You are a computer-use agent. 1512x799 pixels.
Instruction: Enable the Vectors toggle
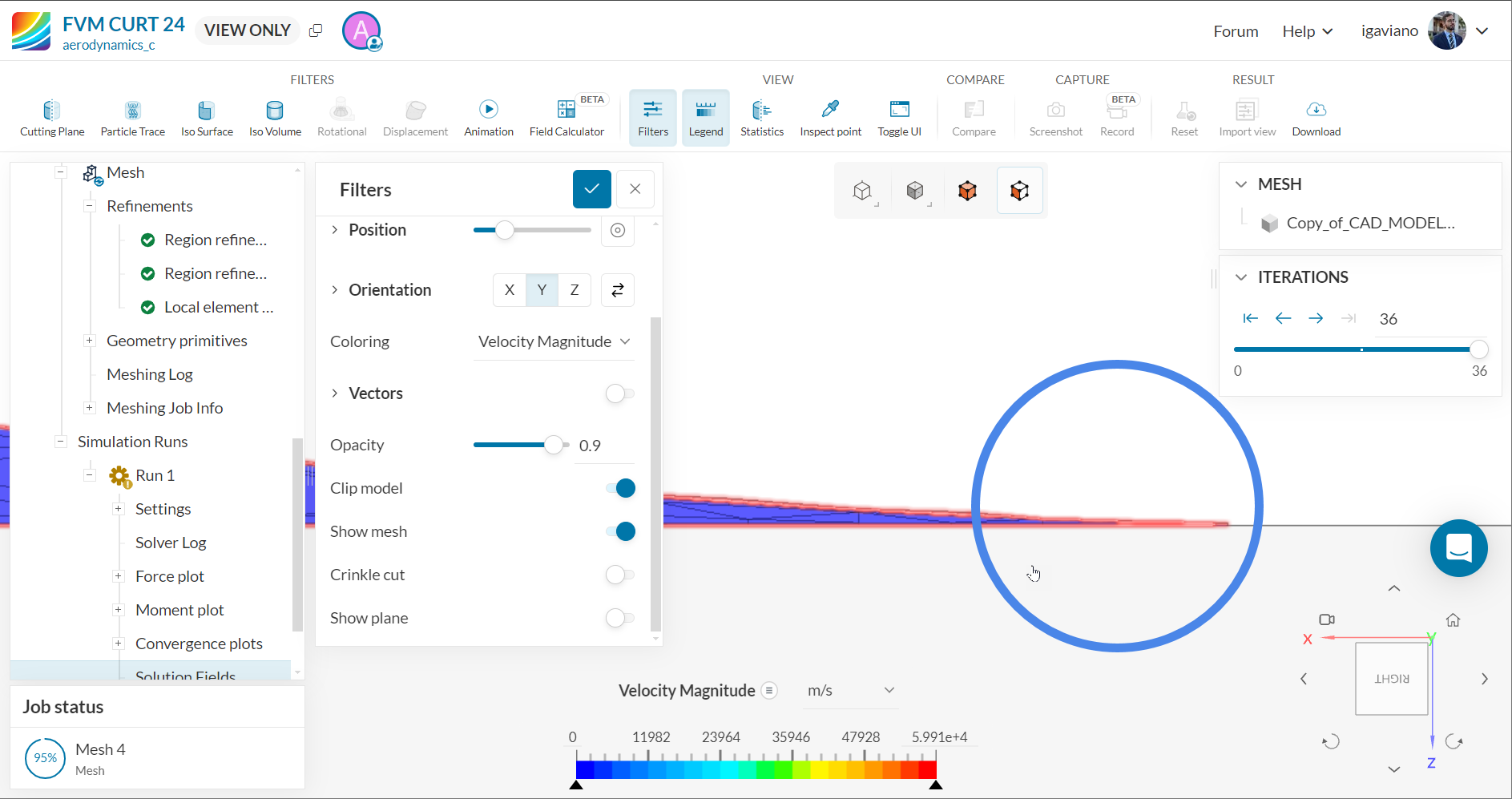coord(619,393)
